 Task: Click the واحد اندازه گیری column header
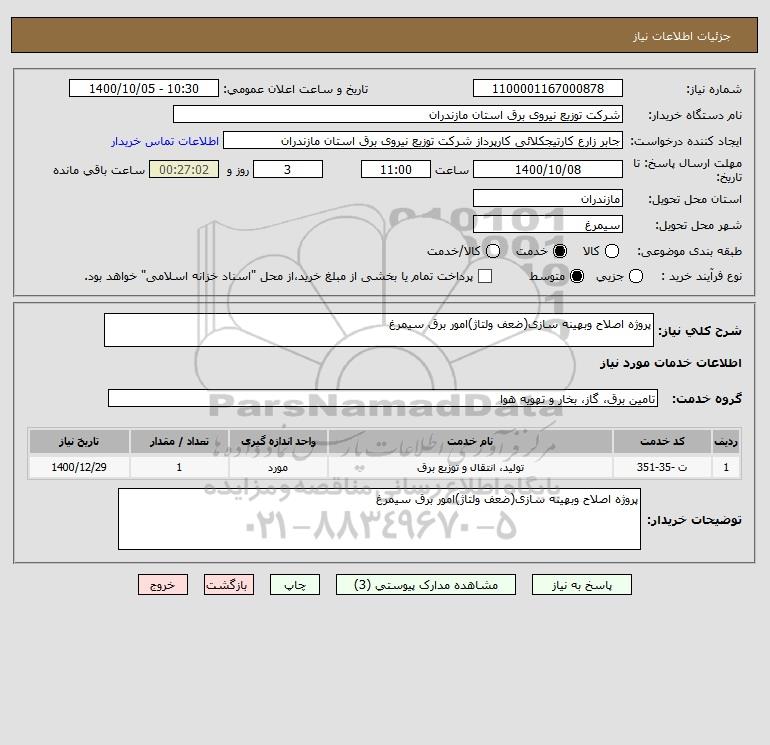(x=278, y=441)
